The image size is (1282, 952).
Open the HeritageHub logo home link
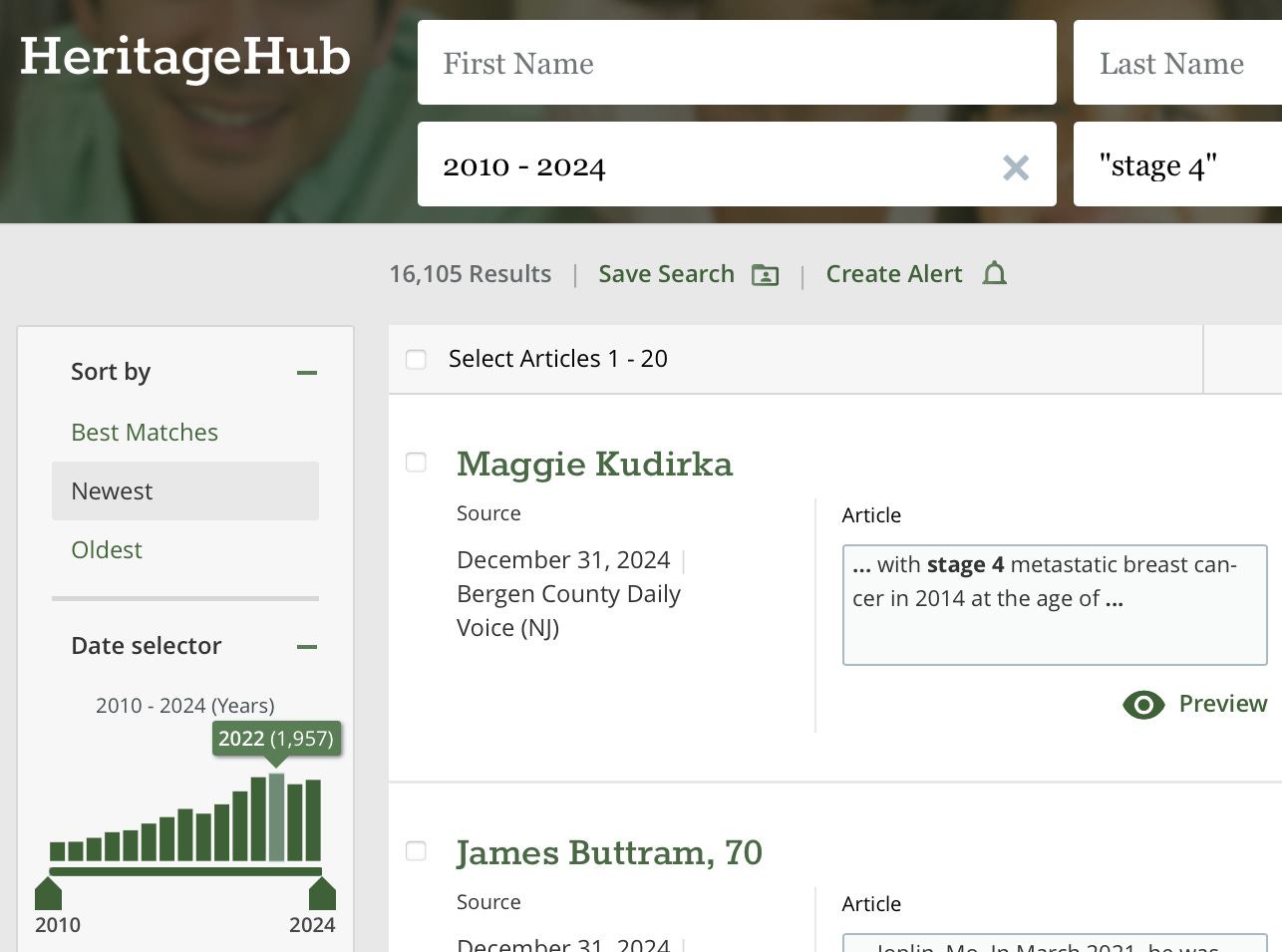[x=185, y=57]
